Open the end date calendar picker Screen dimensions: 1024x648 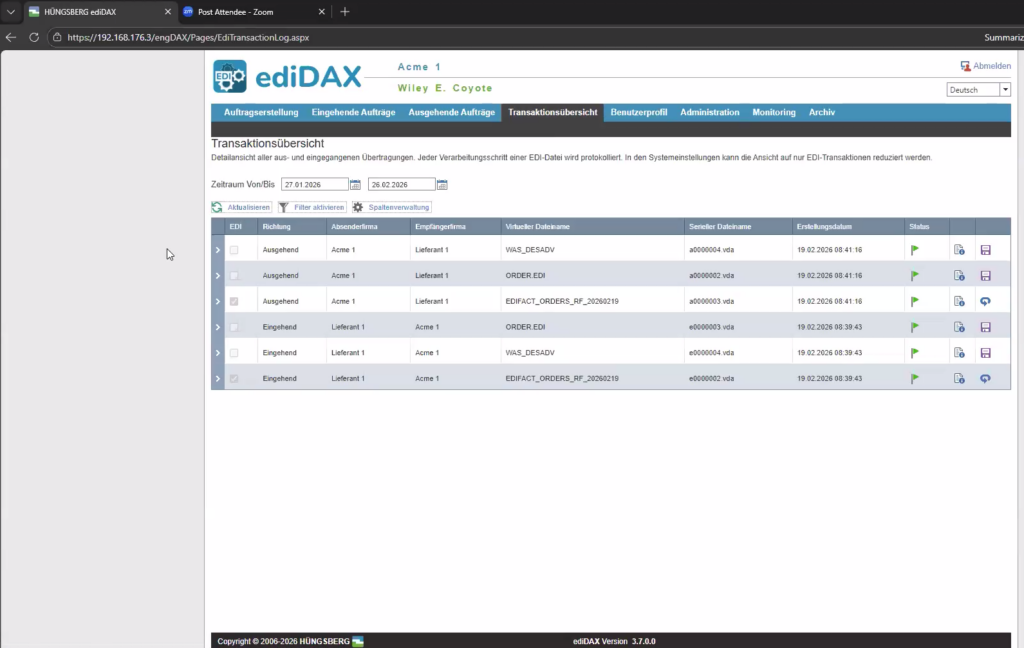(x=442, y=185)
